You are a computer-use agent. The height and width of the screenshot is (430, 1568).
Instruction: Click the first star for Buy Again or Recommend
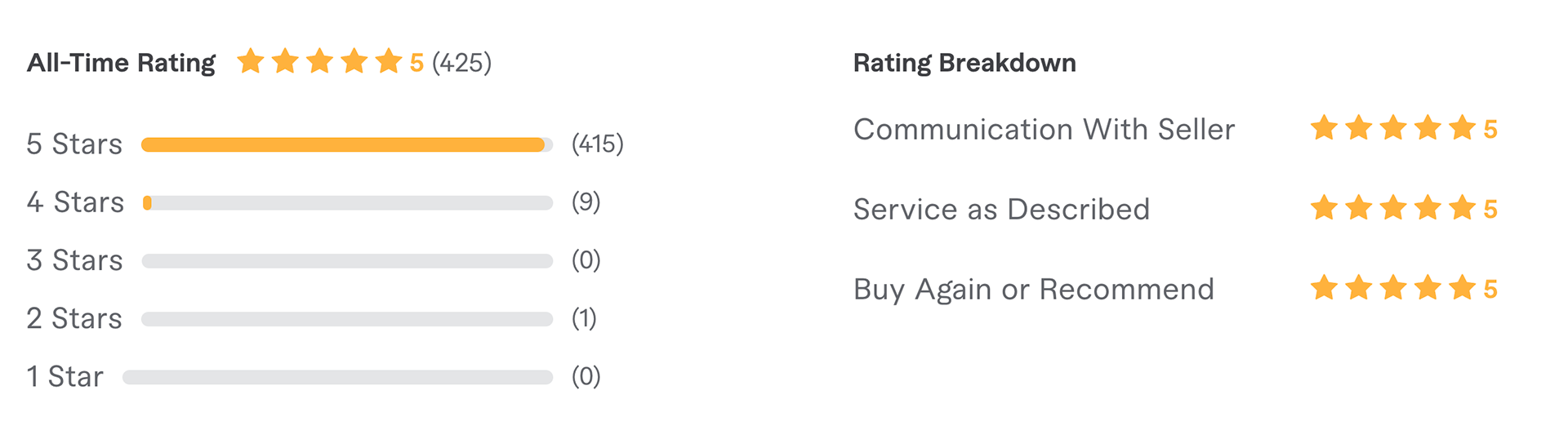pyautogui.click(x=1324, y=288)
